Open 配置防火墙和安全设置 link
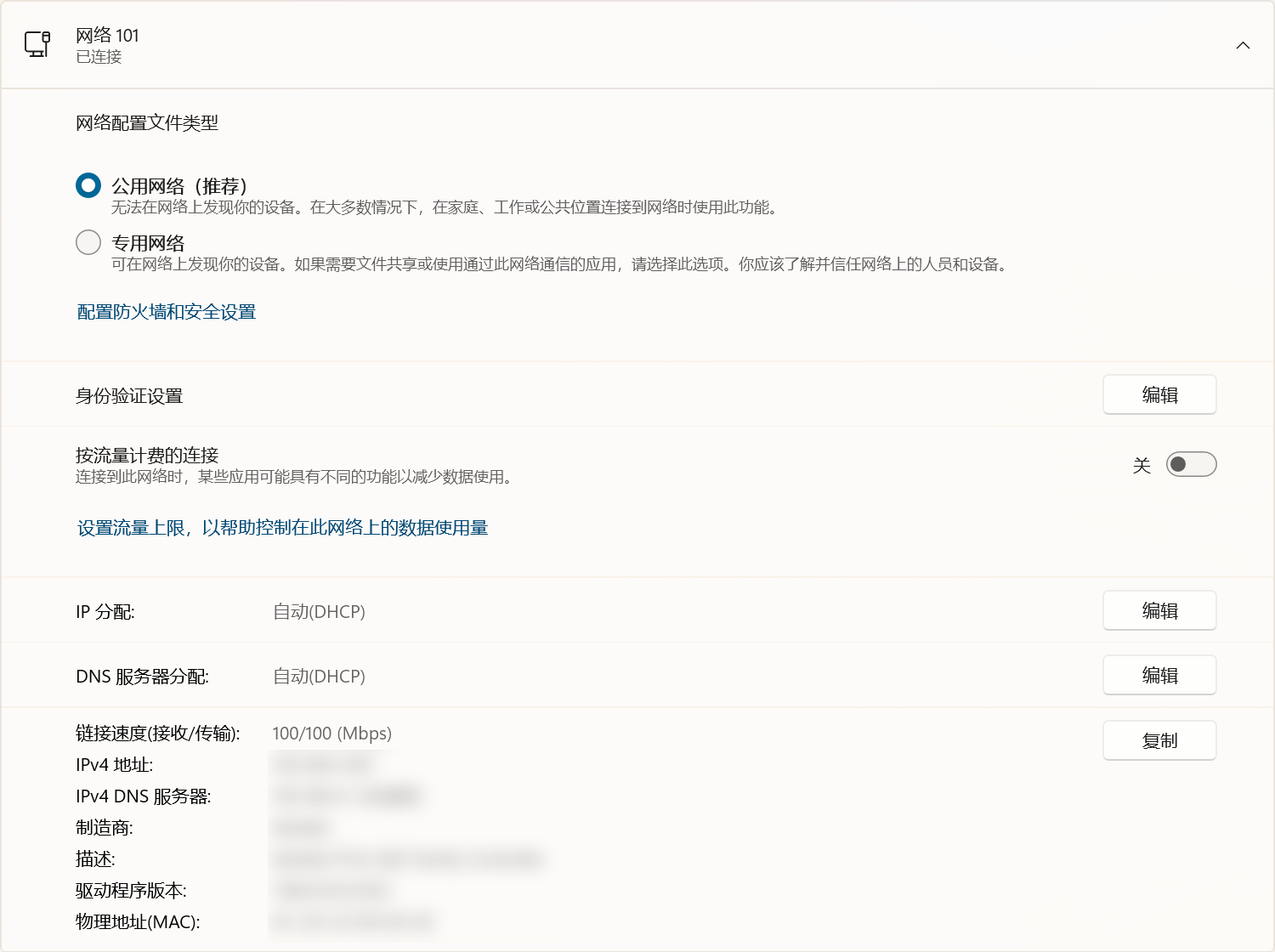Image resolution: width=1275 pixels, height=952 pixels. [x=167, y=312]
